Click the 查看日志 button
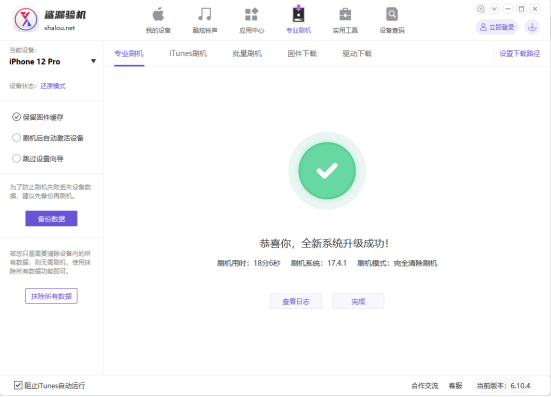 tap(296, 301)
